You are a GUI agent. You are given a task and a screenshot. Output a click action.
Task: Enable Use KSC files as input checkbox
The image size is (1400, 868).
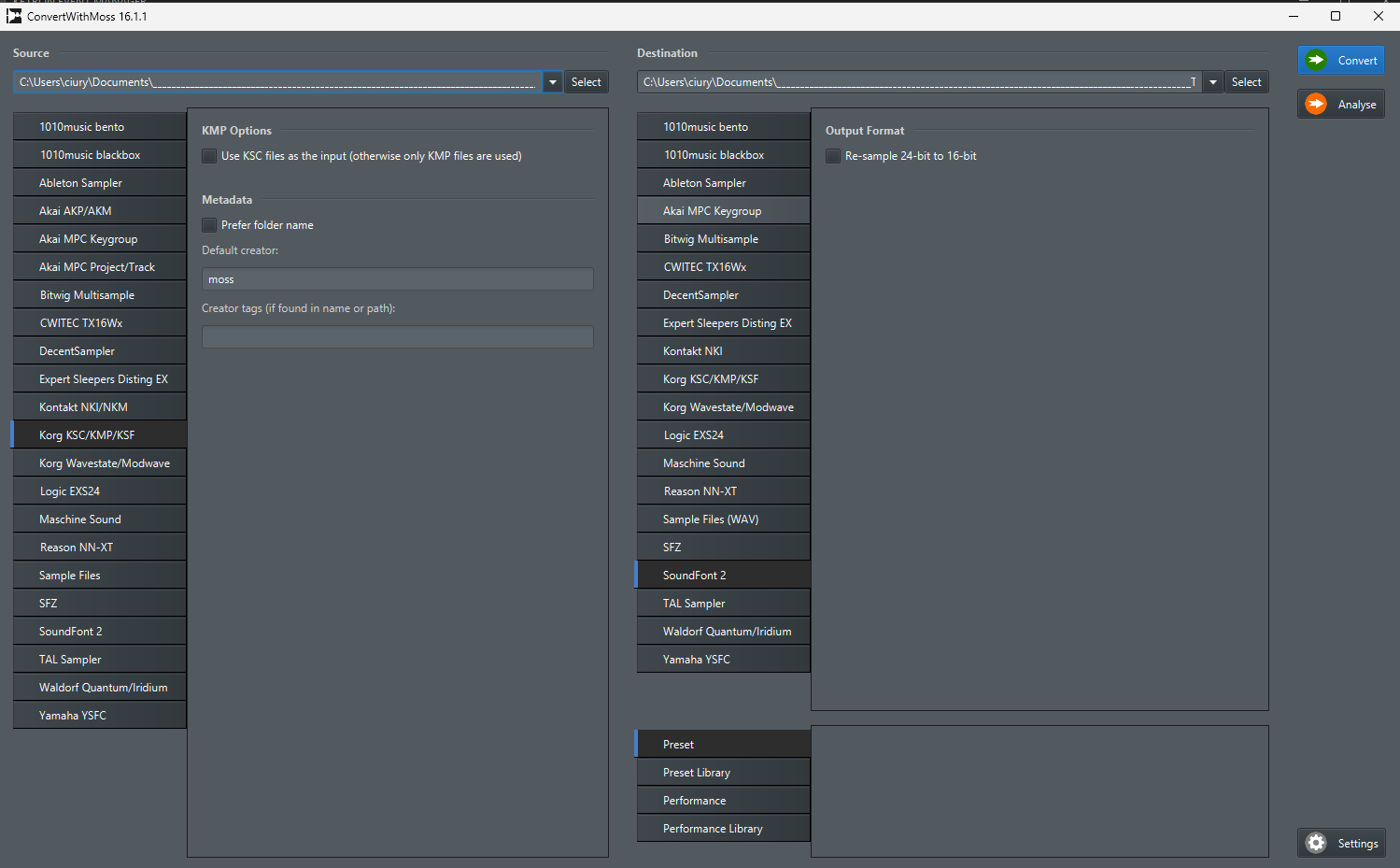pos(209,156)
